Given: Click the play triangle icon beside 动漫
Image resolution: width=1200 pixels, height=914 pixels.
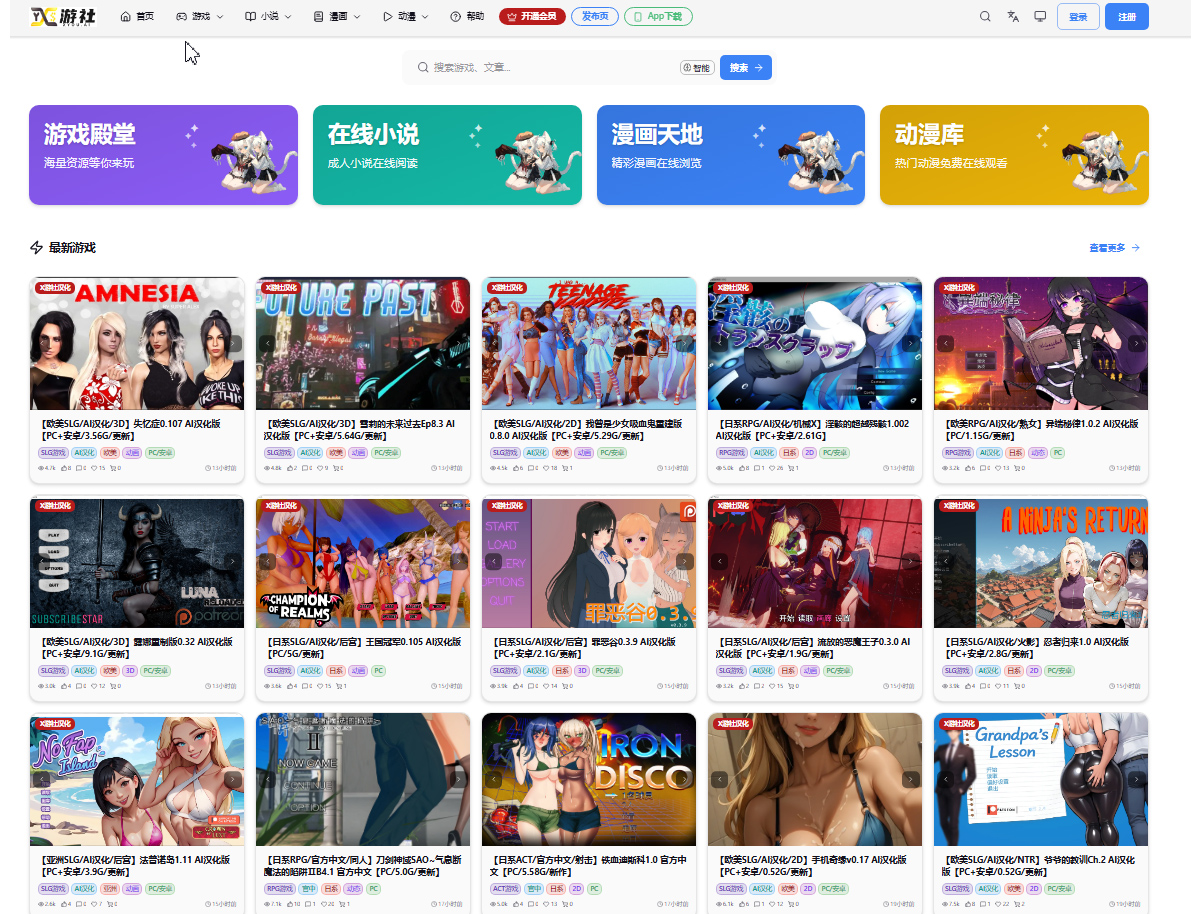Looking at the screenshot, I should click(388, 16).
